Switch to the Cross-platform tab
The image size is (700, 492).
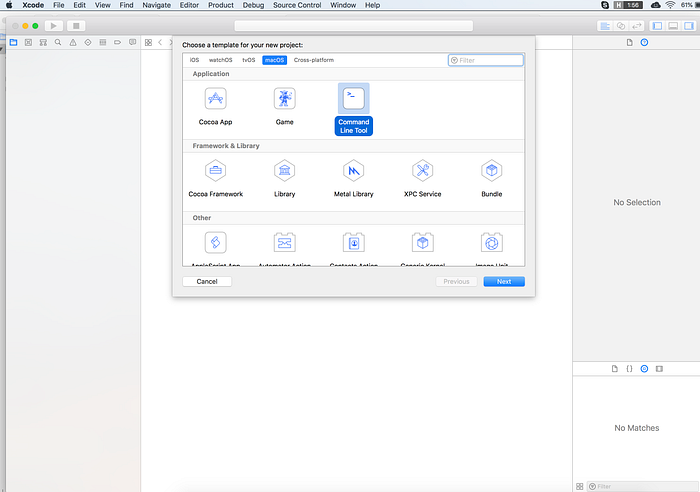tap(314, 60)
